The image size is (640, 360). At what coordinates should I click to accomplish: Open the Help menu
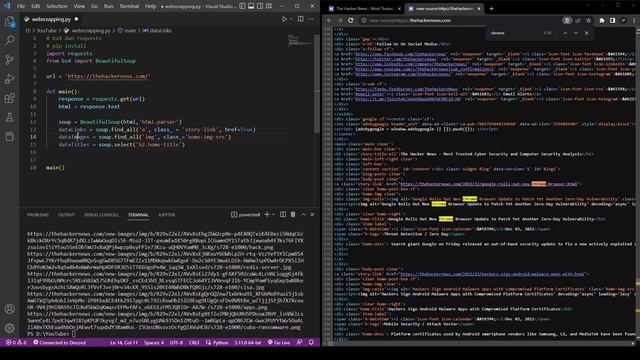(150, 6)
